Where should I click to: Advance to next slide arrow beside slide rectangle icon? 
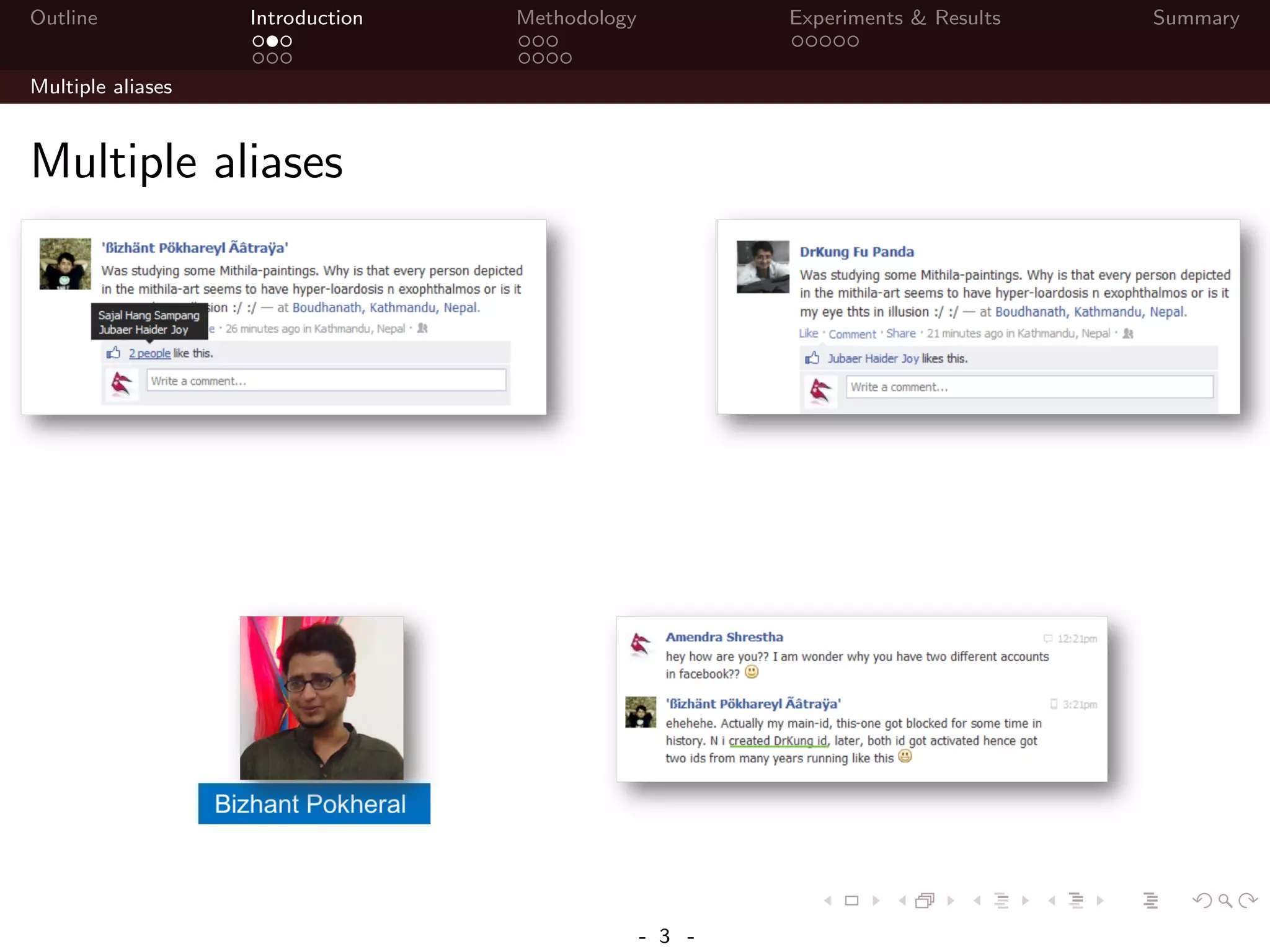tap(876, 901)
